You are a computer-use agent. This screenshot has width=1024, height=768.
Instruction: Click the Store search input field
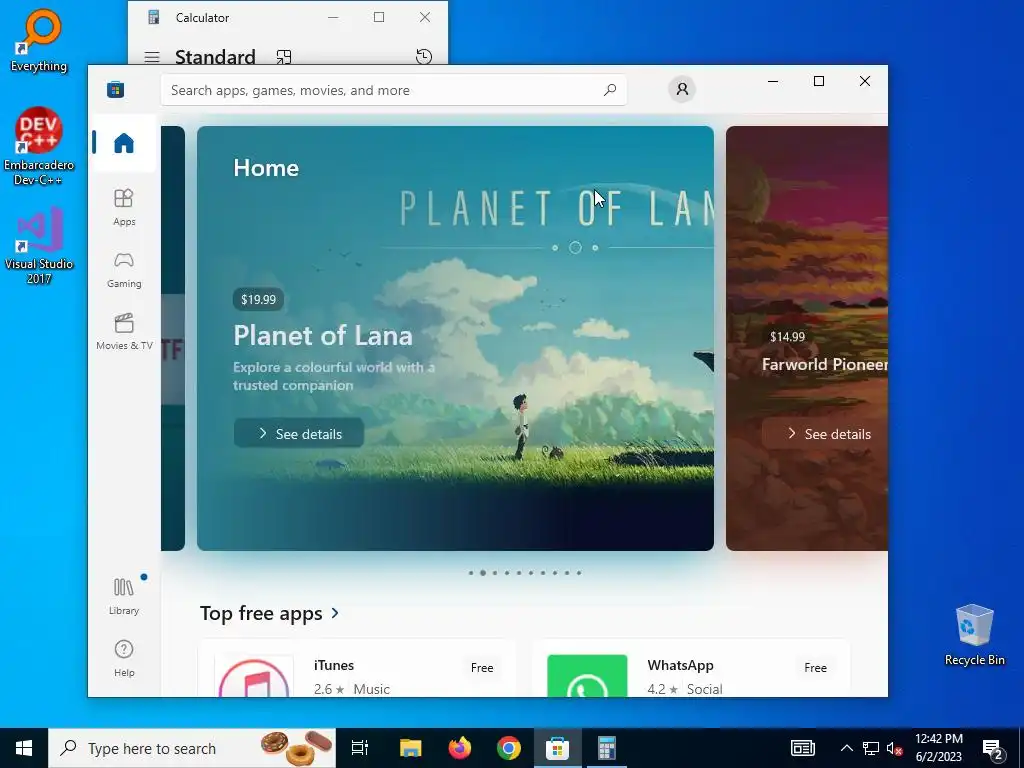394,90
